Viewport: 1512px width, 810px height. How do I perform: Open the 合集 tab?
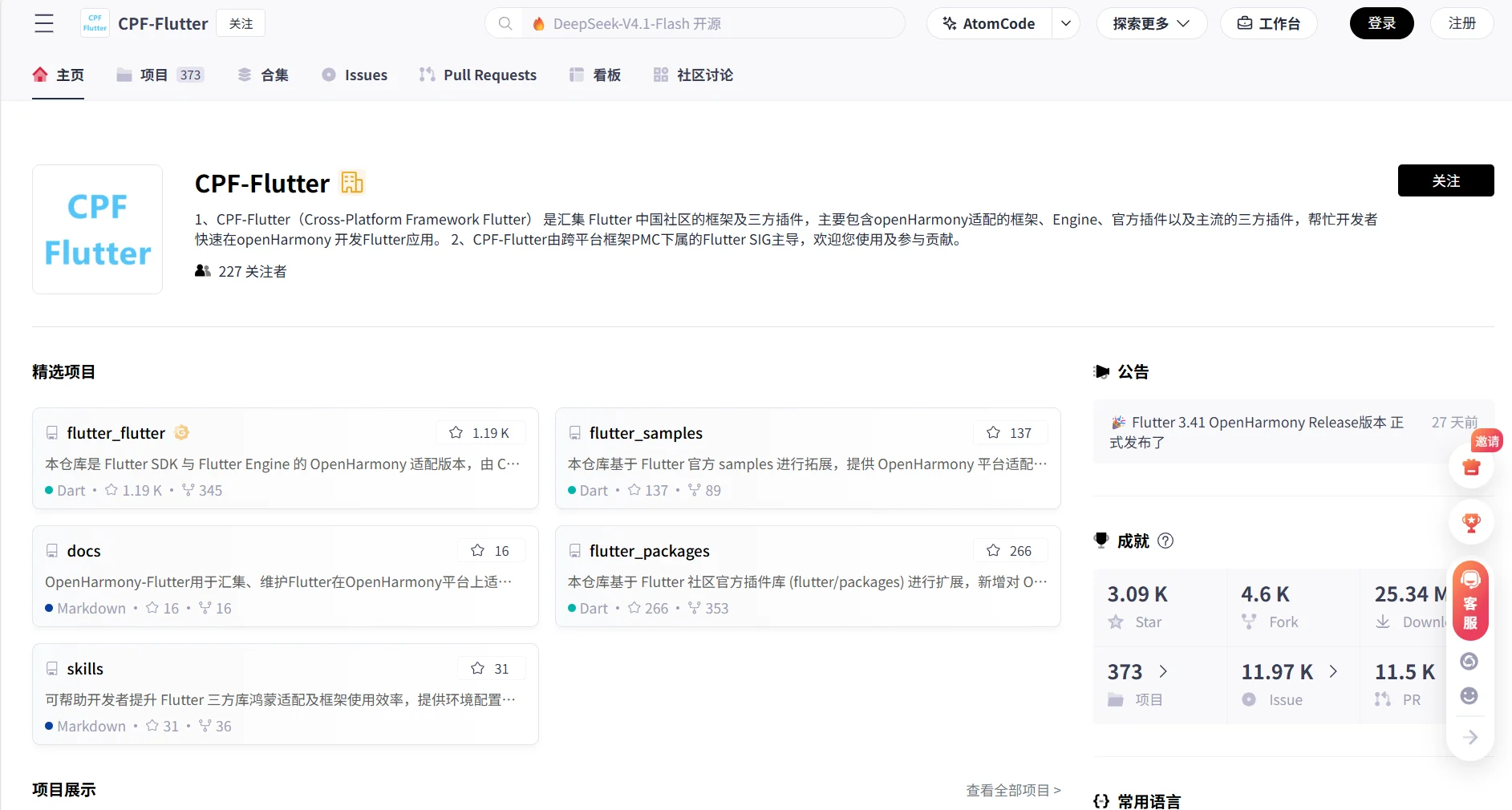[262, 75]
